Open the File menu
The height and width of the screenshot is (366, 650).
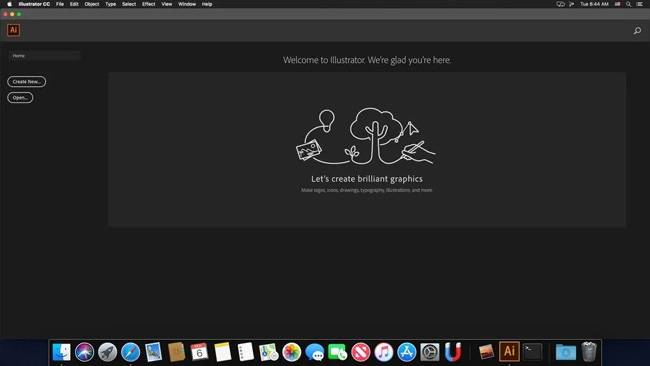[x=60, y=4]
